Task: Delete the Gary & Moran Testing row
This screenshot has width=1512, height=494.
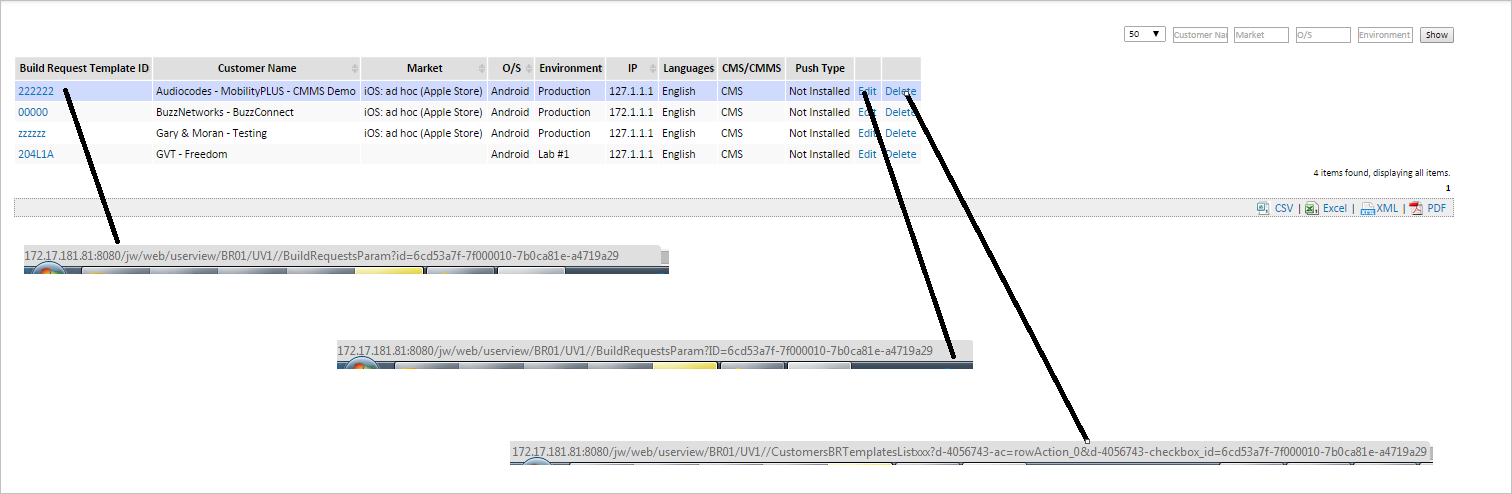Action: pyautogui.click(x=900, y=133)
